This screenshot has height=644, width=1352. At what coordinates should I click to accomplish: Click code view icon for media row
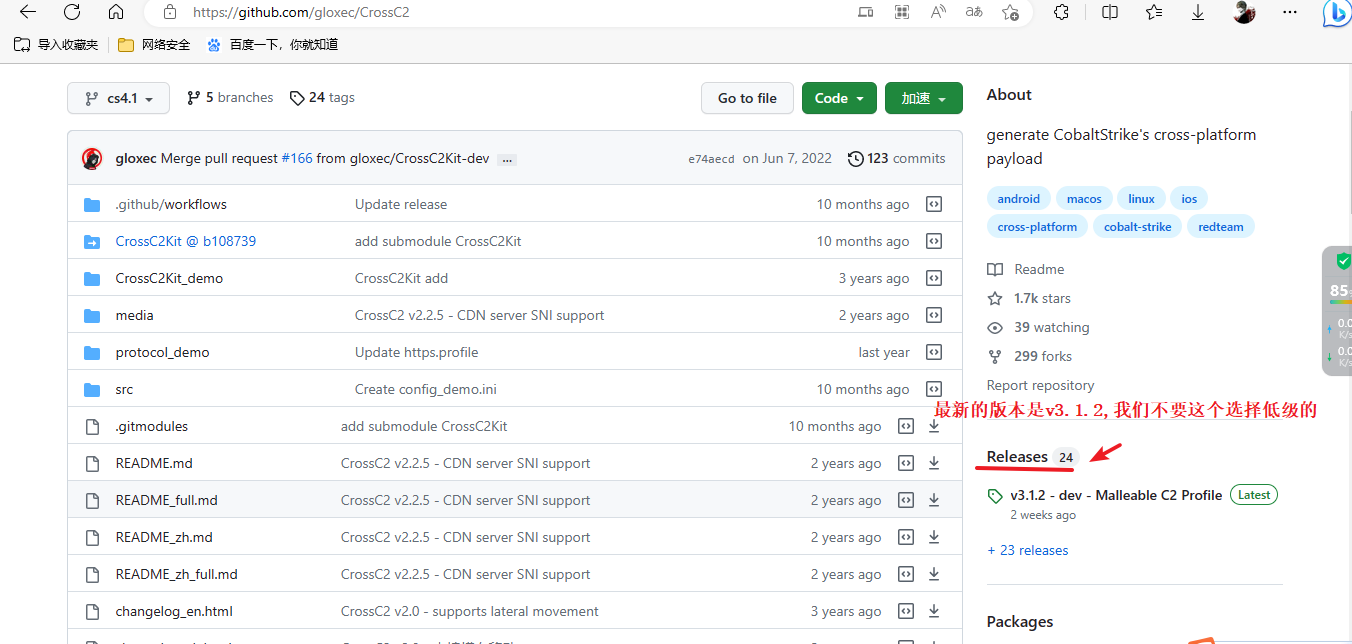[934, 315]
